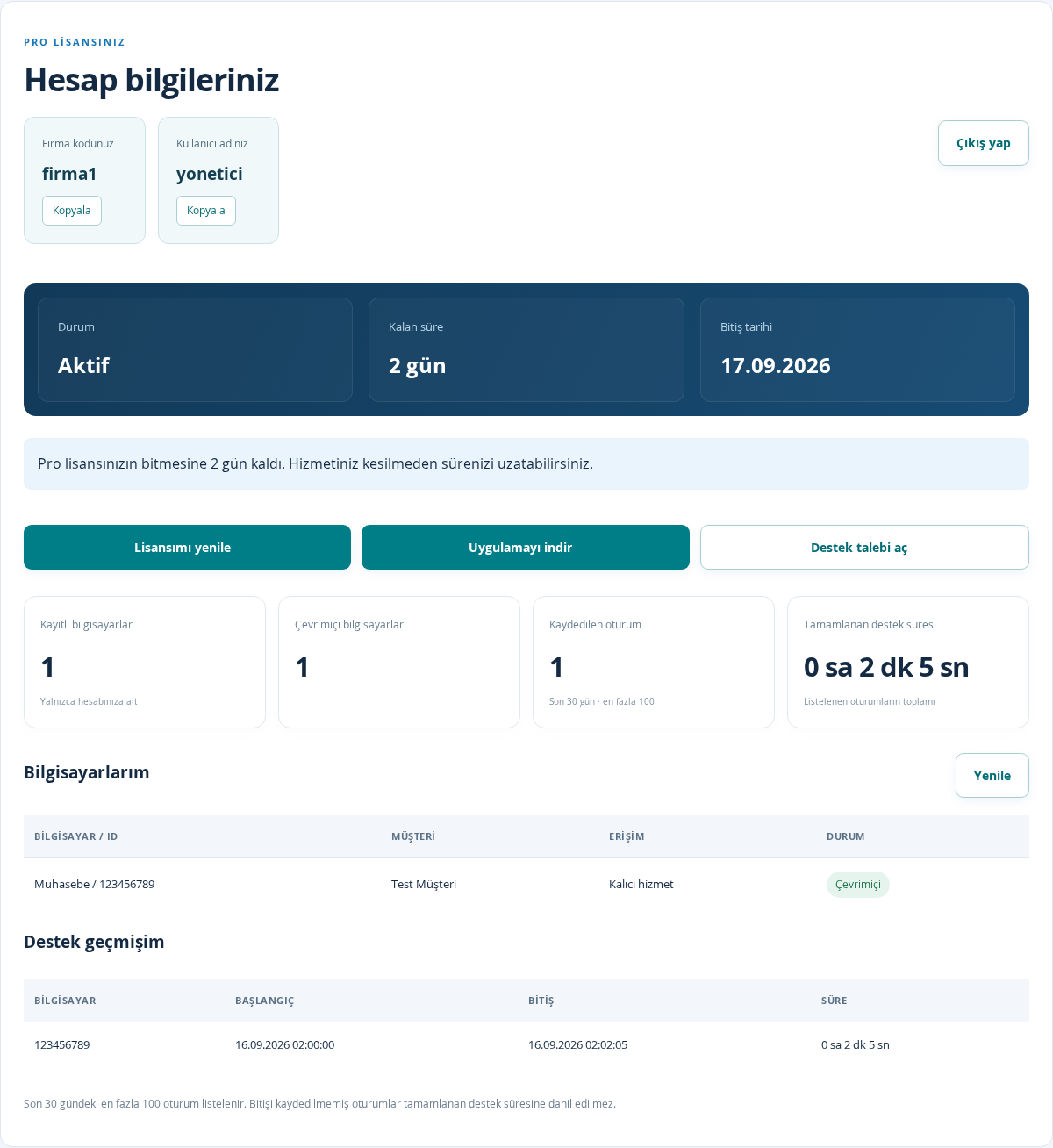Select the Çevrimiçi status badge
Viewport: 1053px width, 1148px height.
(858, 885)
